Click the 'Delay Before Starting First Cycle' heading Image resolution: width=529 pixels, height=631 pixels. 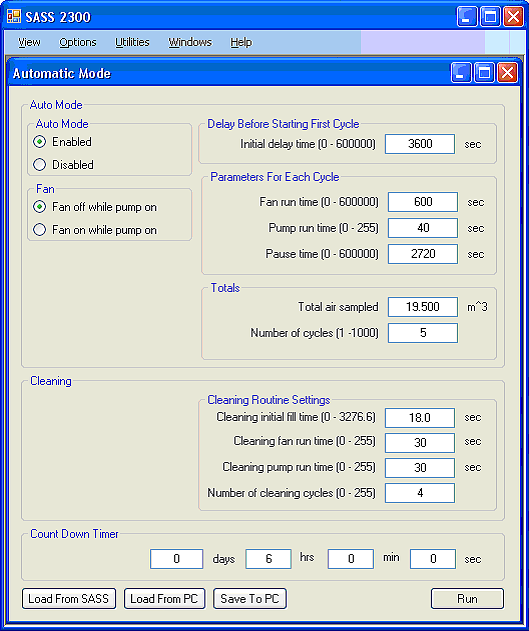coord(283,124)
